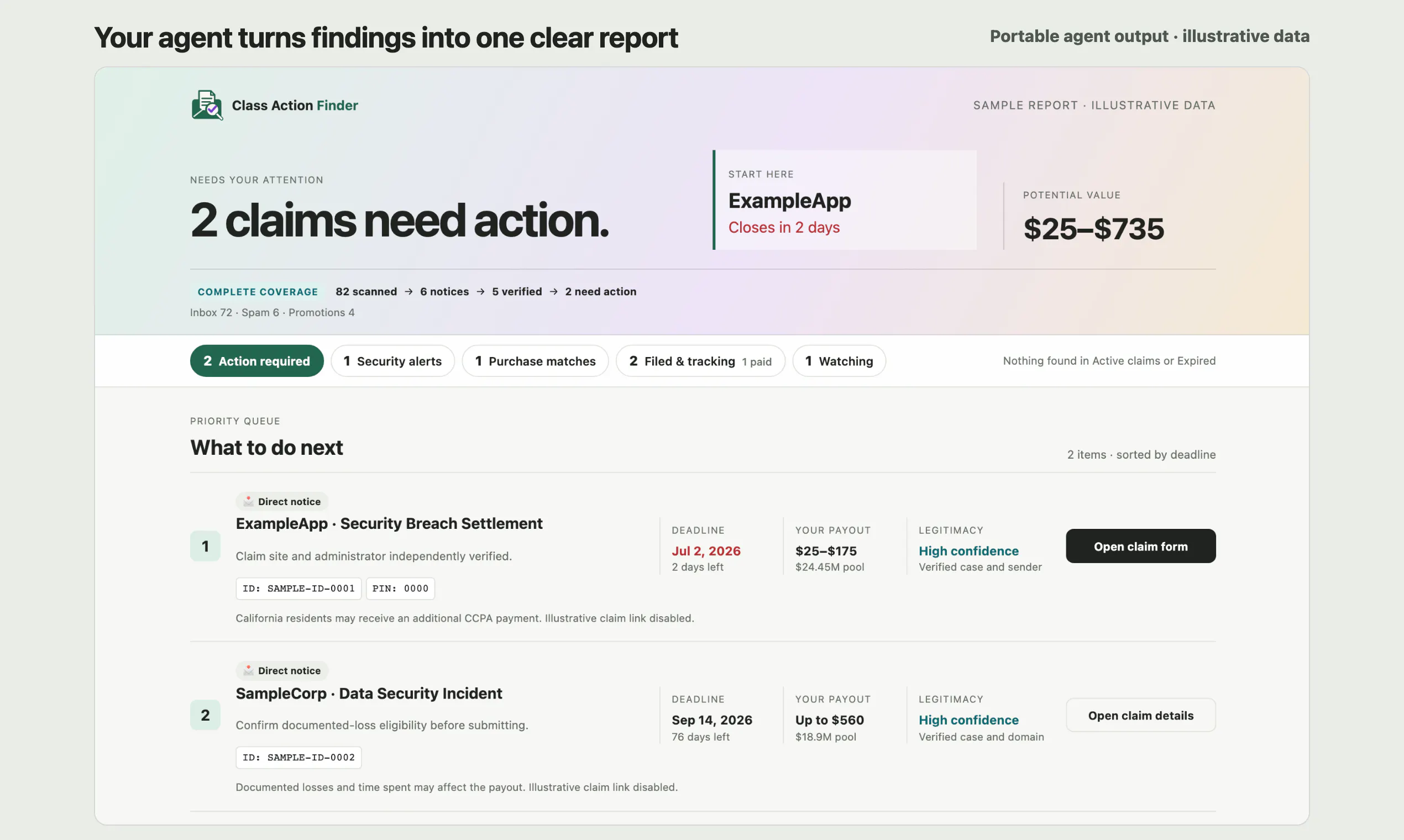Click the '$24.45M pool' amount
1404x840 pixels.
(829, 567)
